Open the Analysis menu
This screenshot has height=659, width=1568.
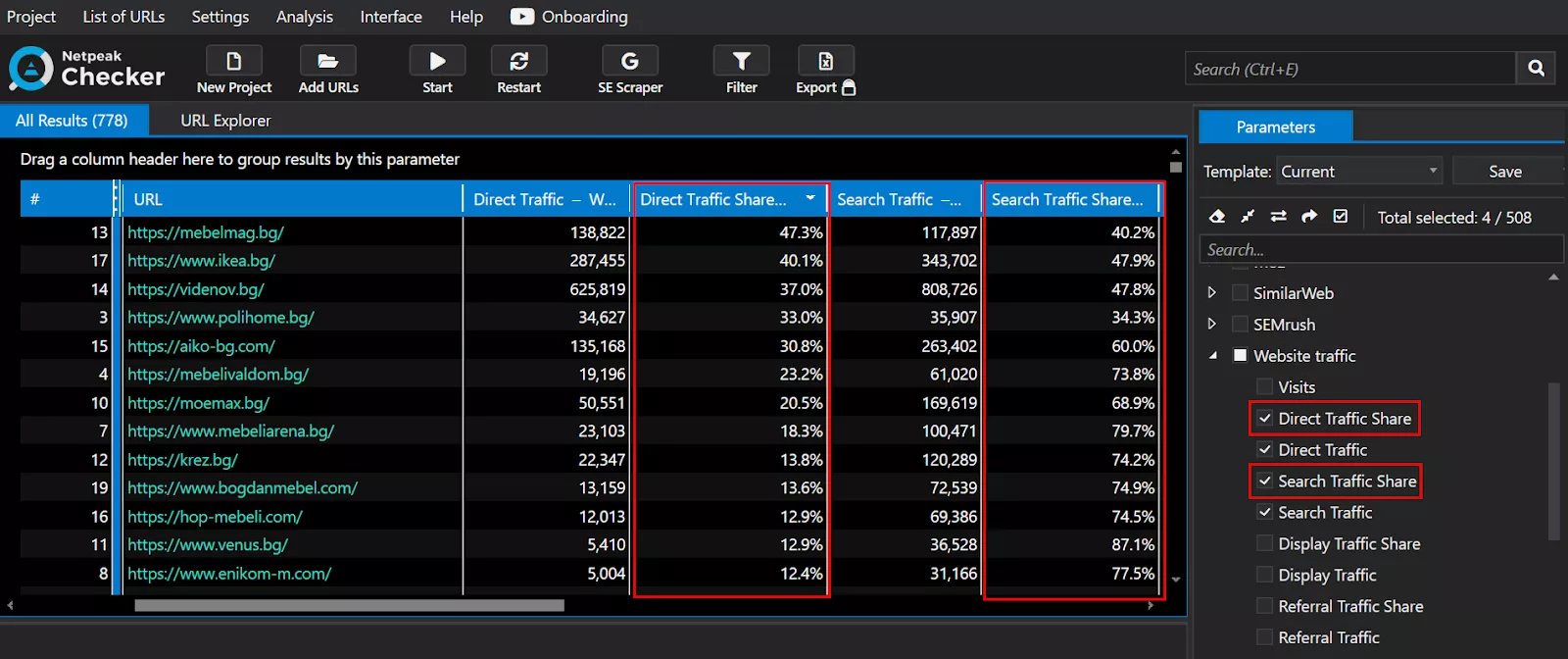click(x=304, y=17)
